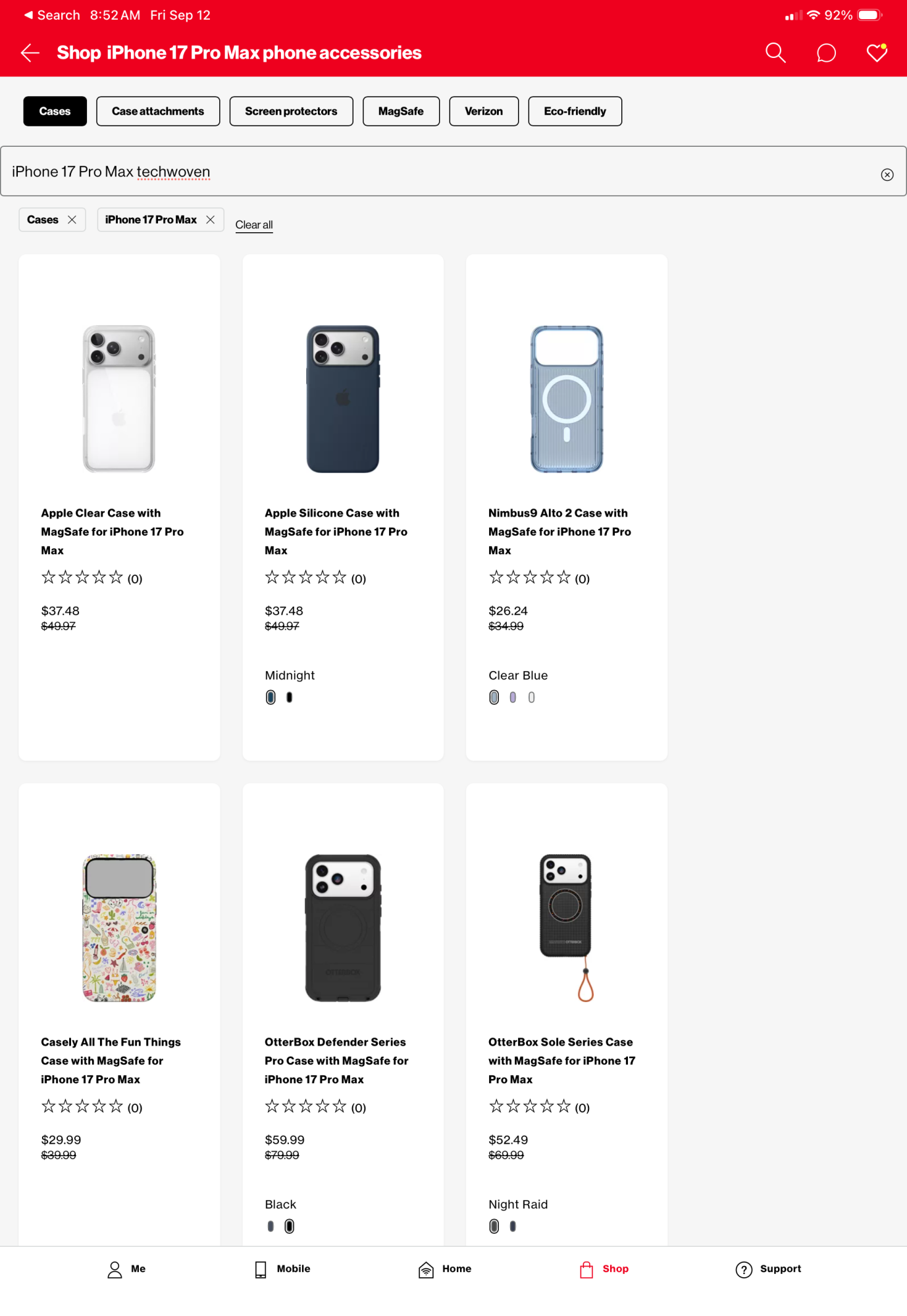Choose the clear swatch on Nimbus9 Alto 2
Viewport: 907px width, 1316px height.
(532, 697)
